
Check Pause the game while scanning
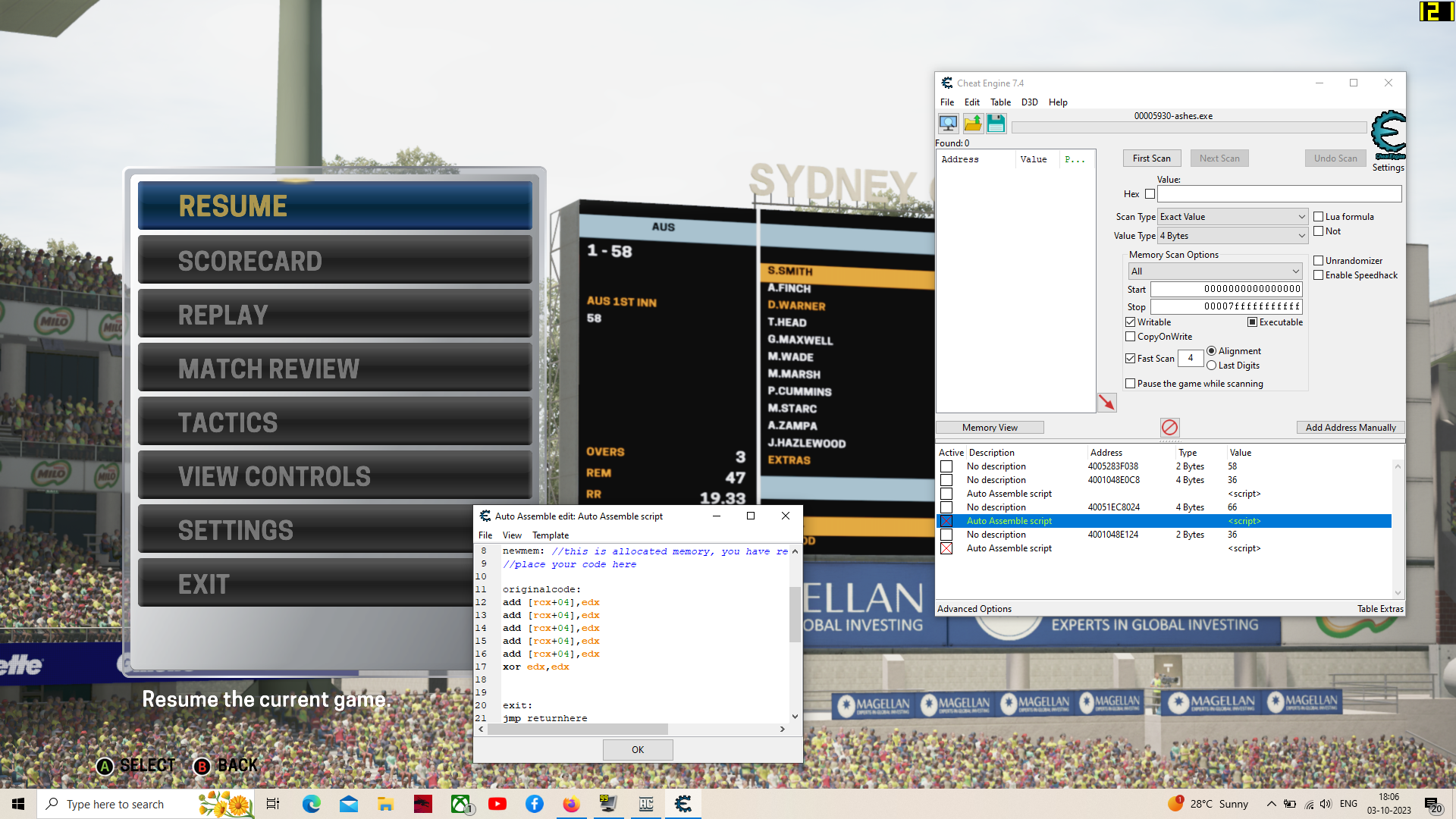(1131, 384)
